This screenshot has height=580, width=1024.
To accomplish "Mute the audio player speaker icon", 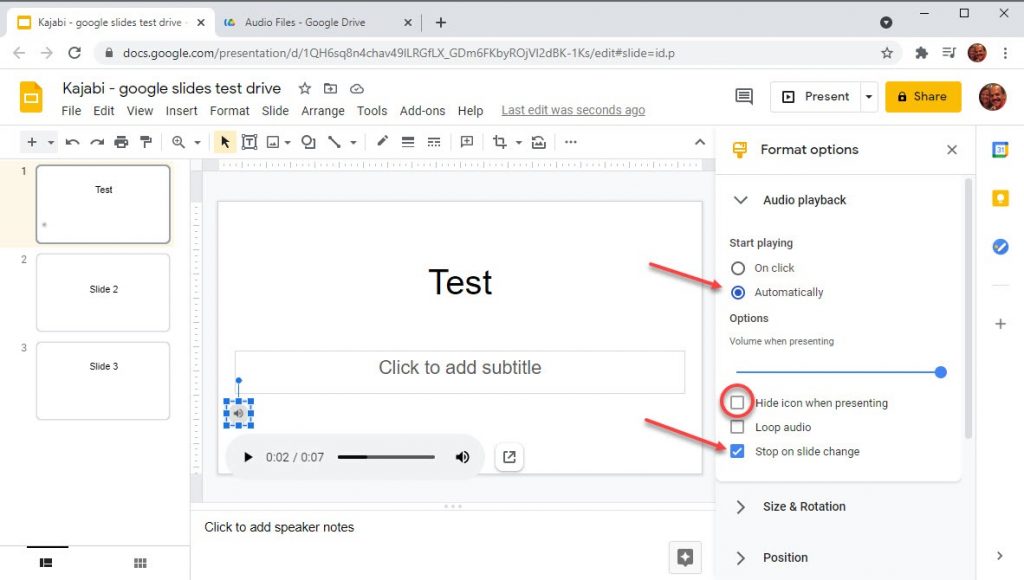I will [462, 457].
